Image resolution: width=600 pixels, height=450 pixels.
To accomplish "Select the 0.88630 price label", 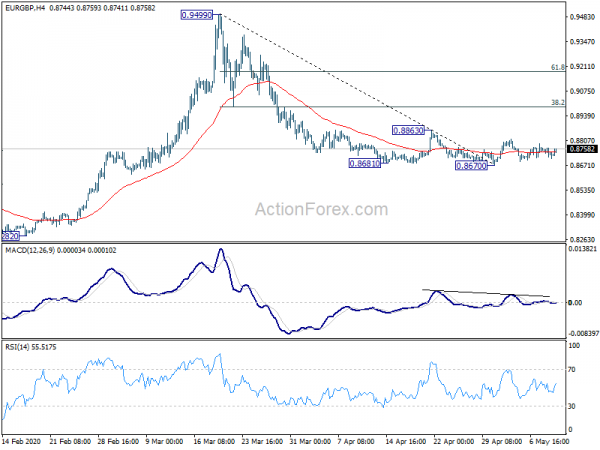I will 409,130.
